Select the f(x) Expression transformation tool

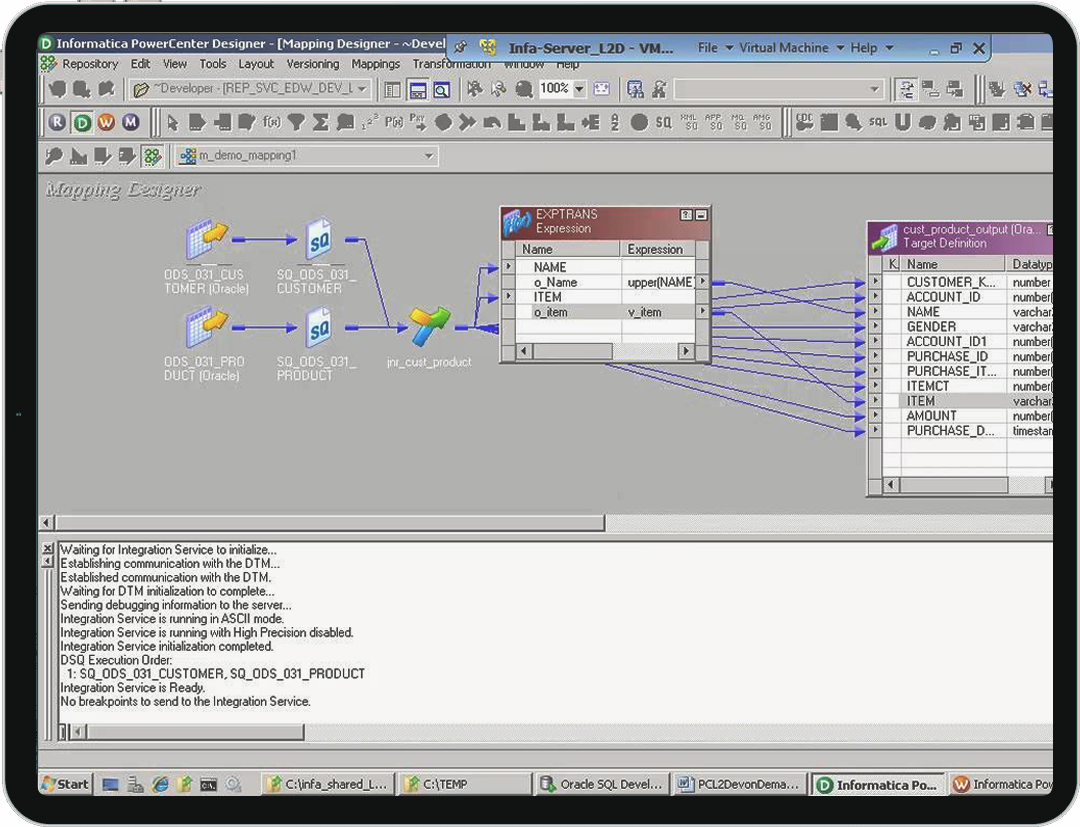(271, 123)
